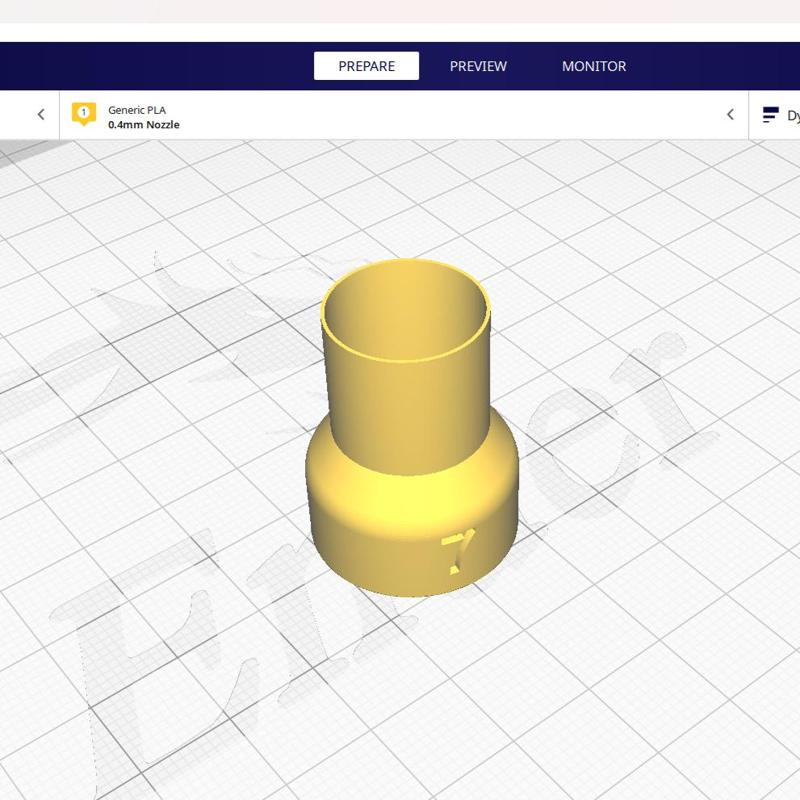The image size is (800, 800).
Task: Go to the MONITOR stage tab
Action: tap(594, 66)
